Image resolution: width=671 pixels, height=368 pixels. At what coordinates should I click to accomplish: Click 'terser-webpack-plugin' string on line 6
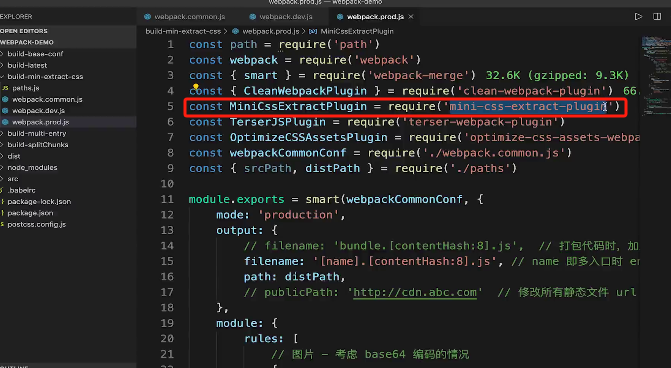(x=480, y=122)
